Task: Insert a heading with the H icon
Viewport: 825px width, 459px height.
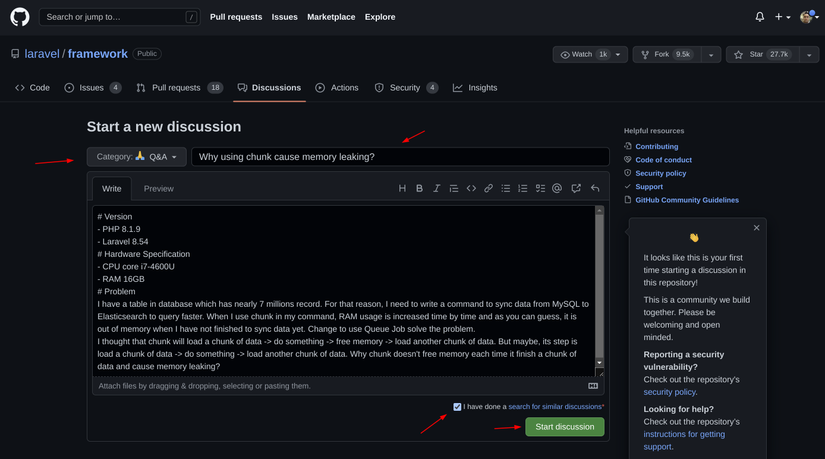Action: (402, 188)
